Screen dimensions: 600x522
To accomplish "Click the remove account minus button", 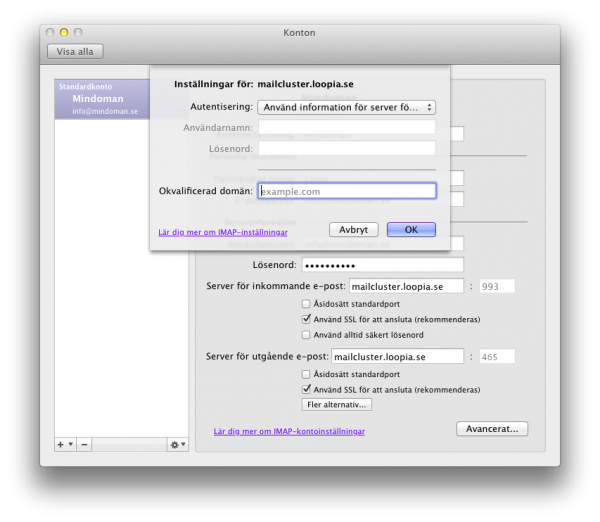I will tap(84, 445).
